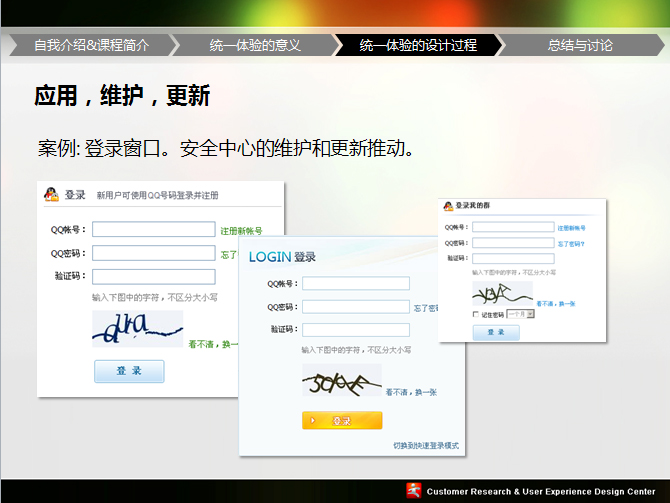The height and width of the screenshot is (503, 670).
Task: Focus 验证码 field in 登录我的群 window
Action: 513,258
